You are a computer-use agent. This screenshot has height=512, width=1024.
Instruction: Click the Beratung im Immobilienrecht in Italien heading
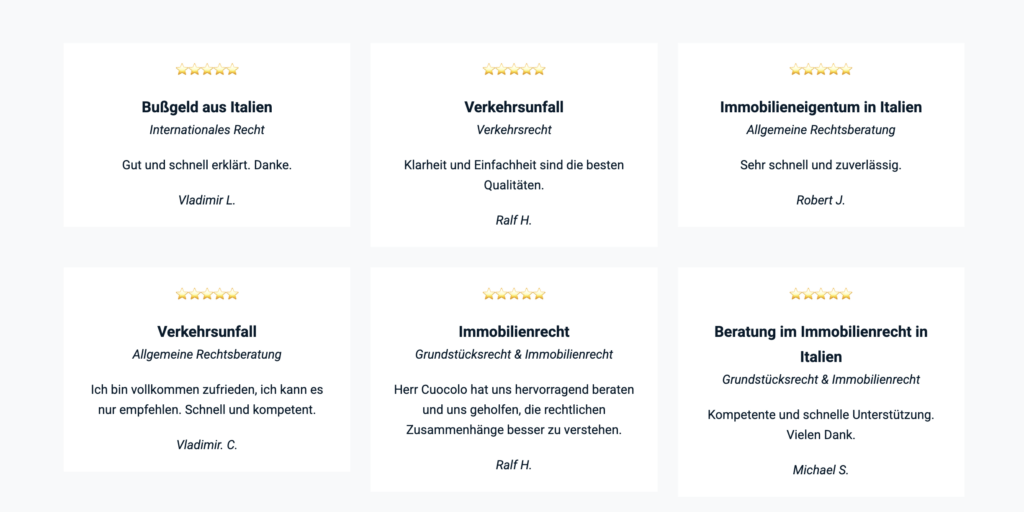(x=821, y=343)
